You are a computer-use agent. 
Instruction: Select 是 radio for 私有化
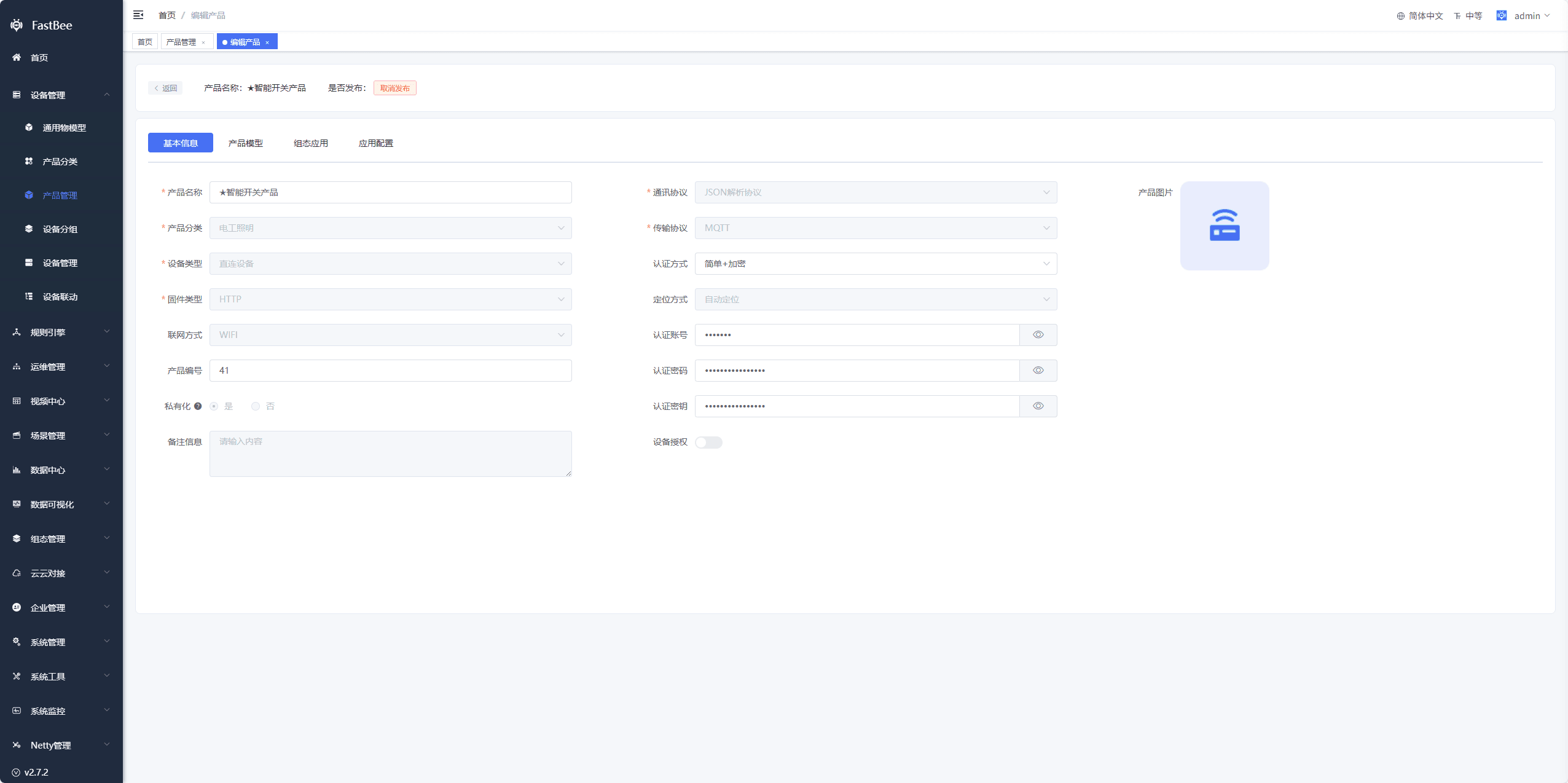click(214, 406)
